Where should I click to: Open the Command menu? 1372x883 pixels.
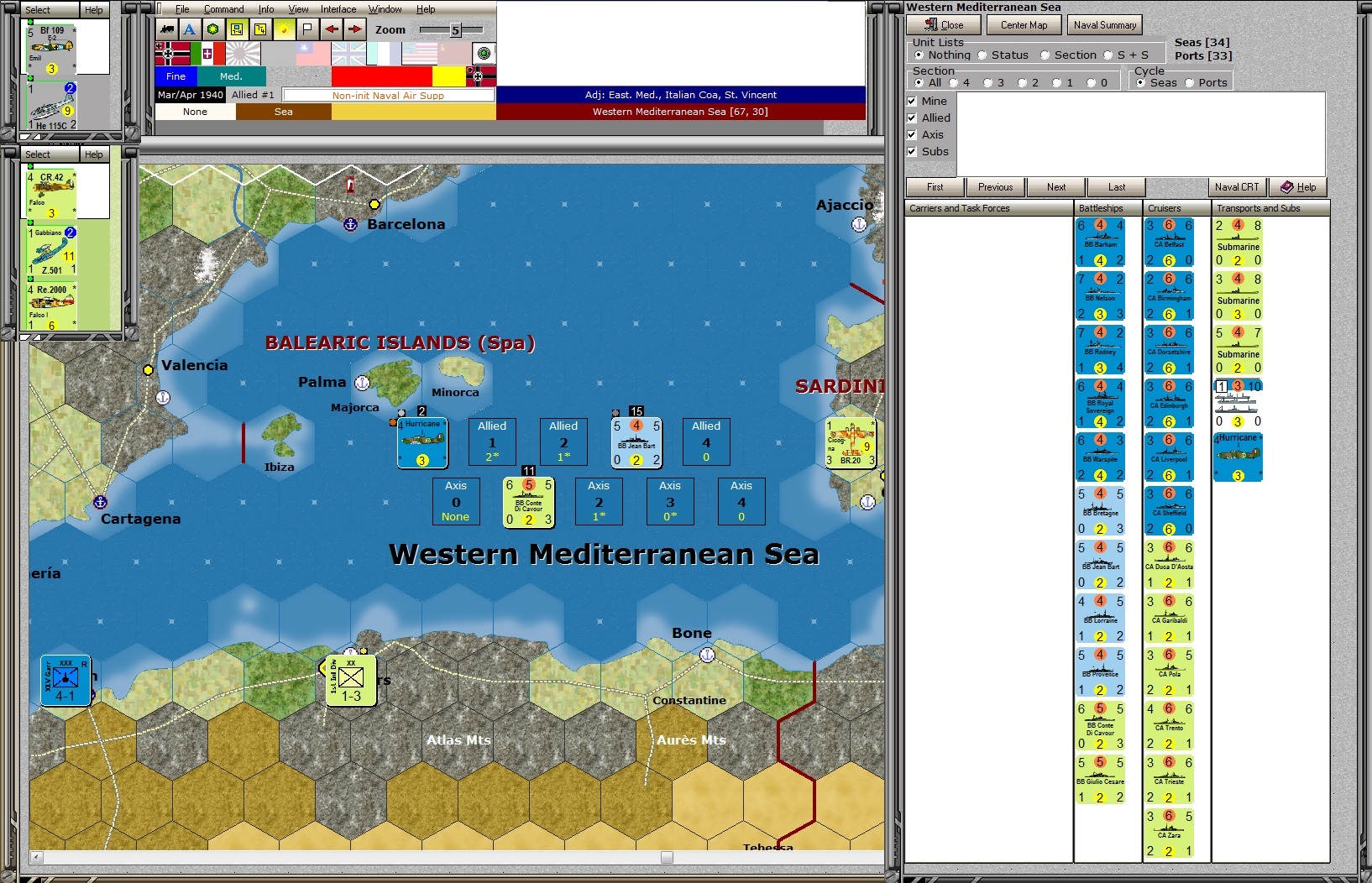click(x=224, y=9)
